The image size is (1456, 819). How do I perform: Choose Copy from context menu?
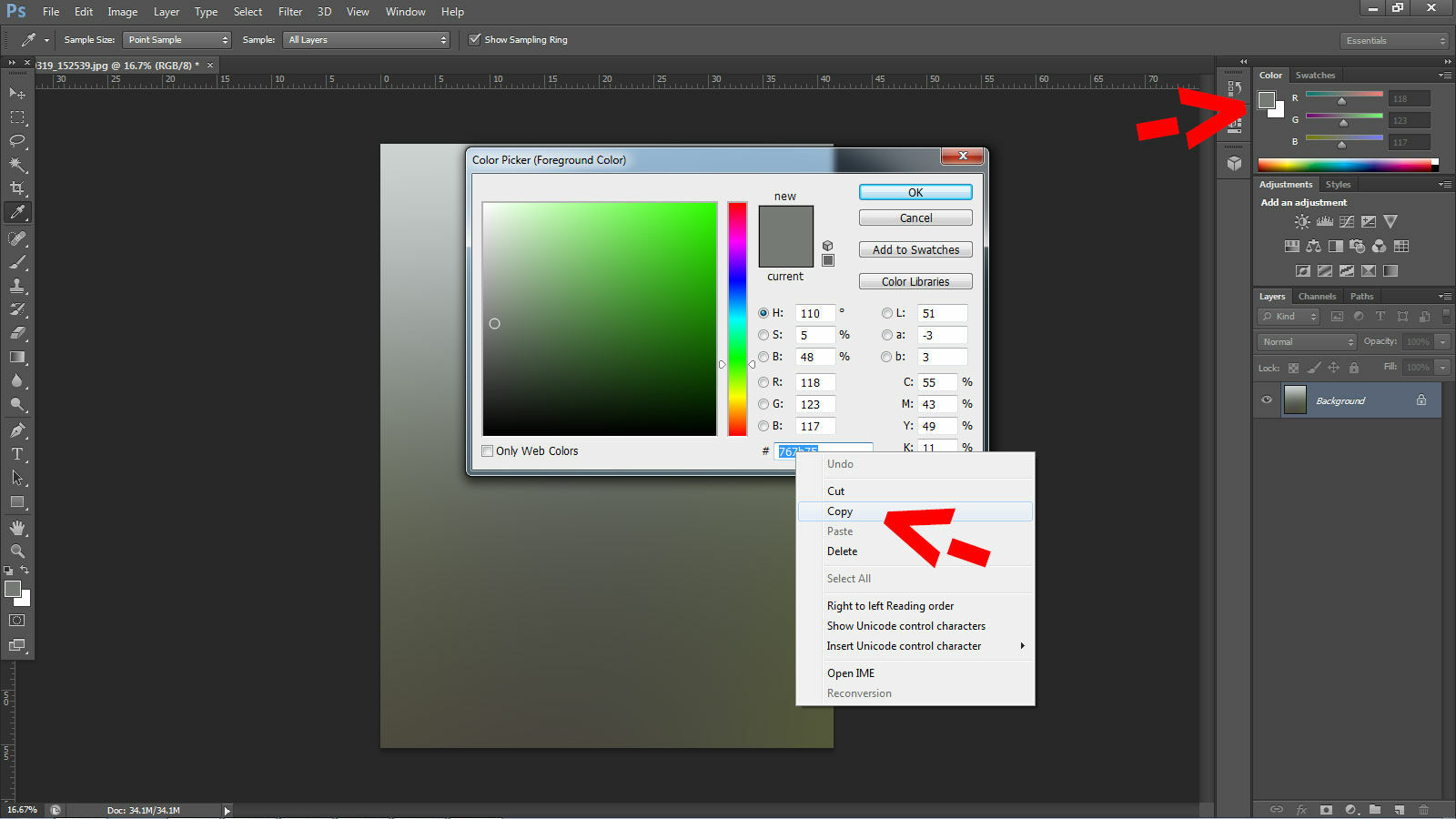839,511
